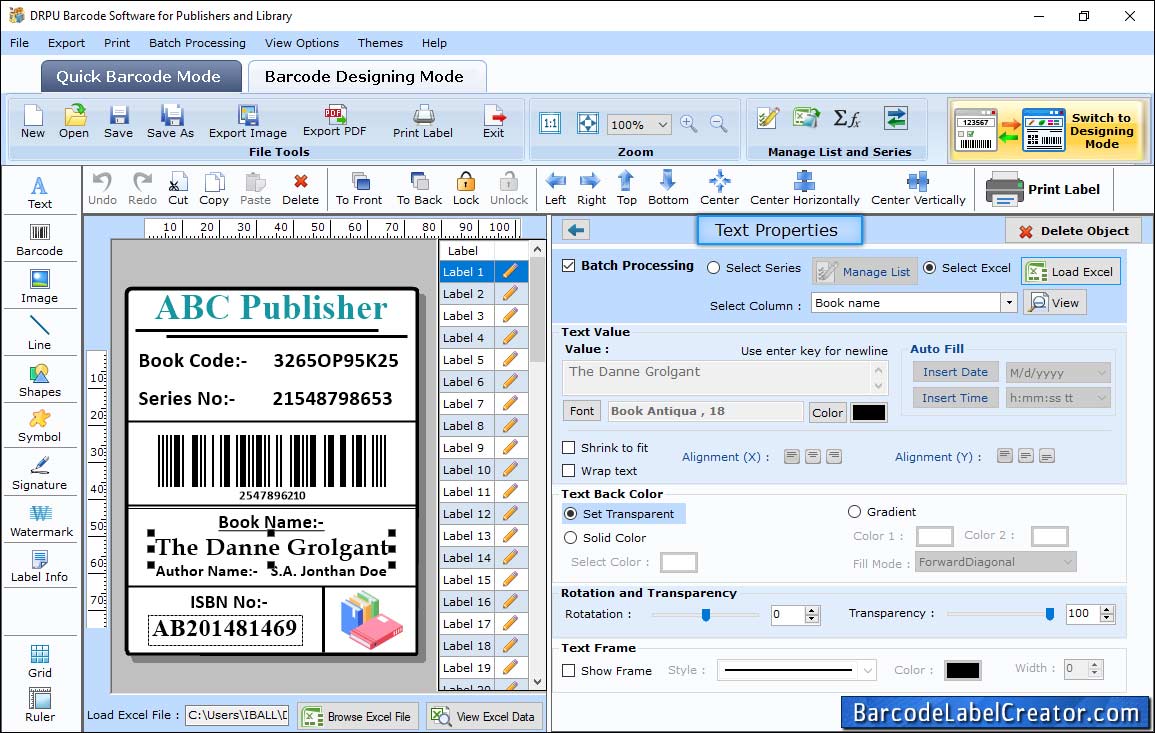Align object to Top
The height and width of the screenshot is (733, 1155).
(x=626, y=189)
